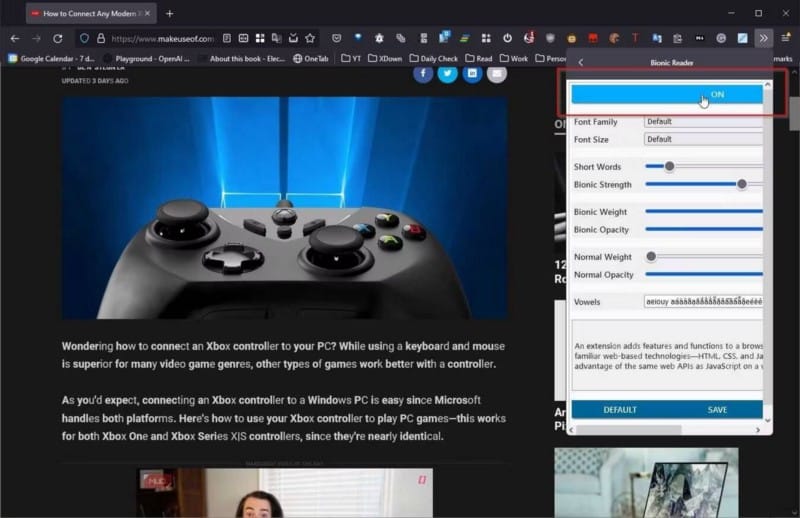
Task: Click the back arrow in Bionic Reader panel
Action: [581, 62]
